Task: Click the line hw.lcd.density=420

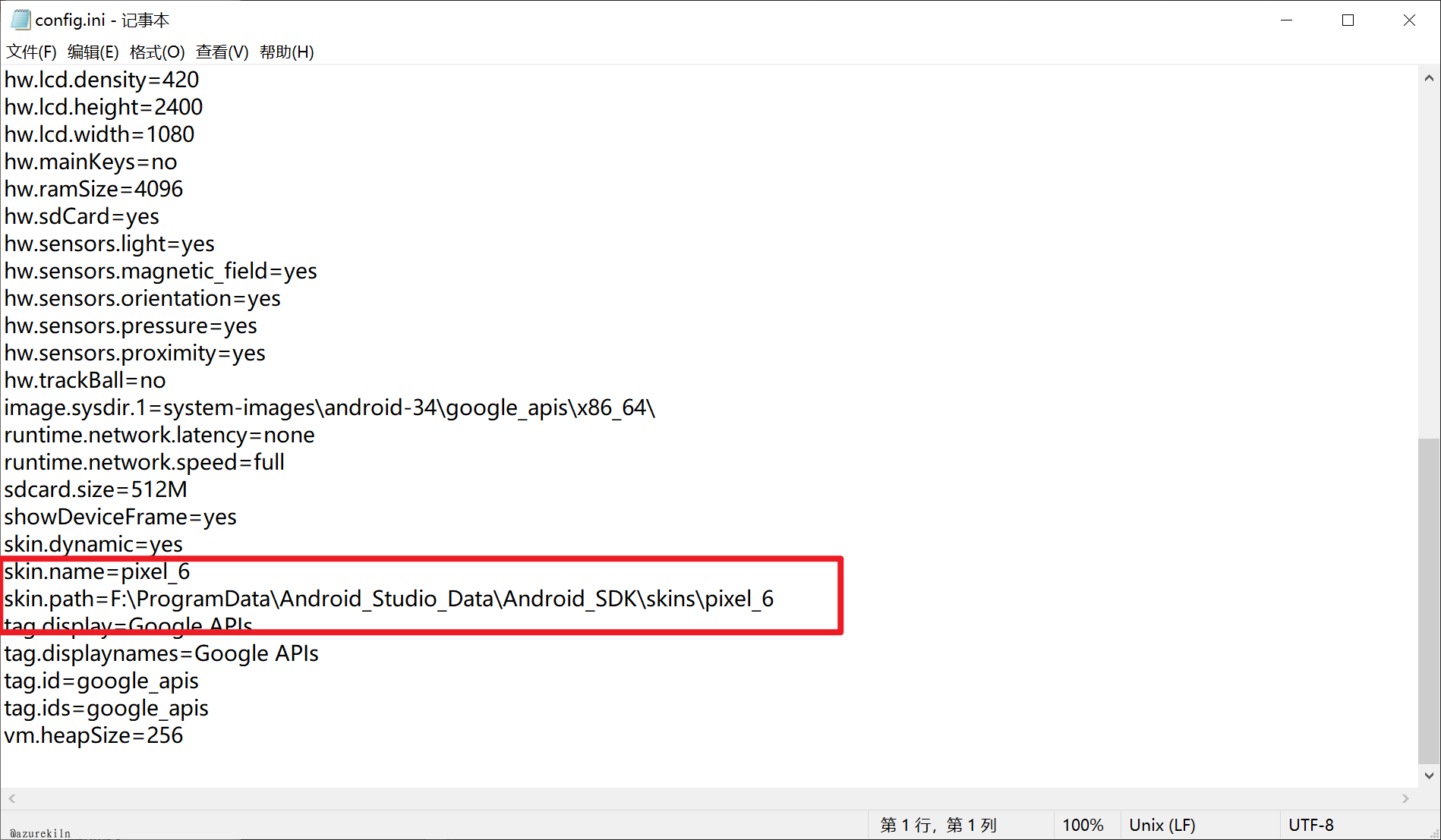Action: (x=102, y=80)
